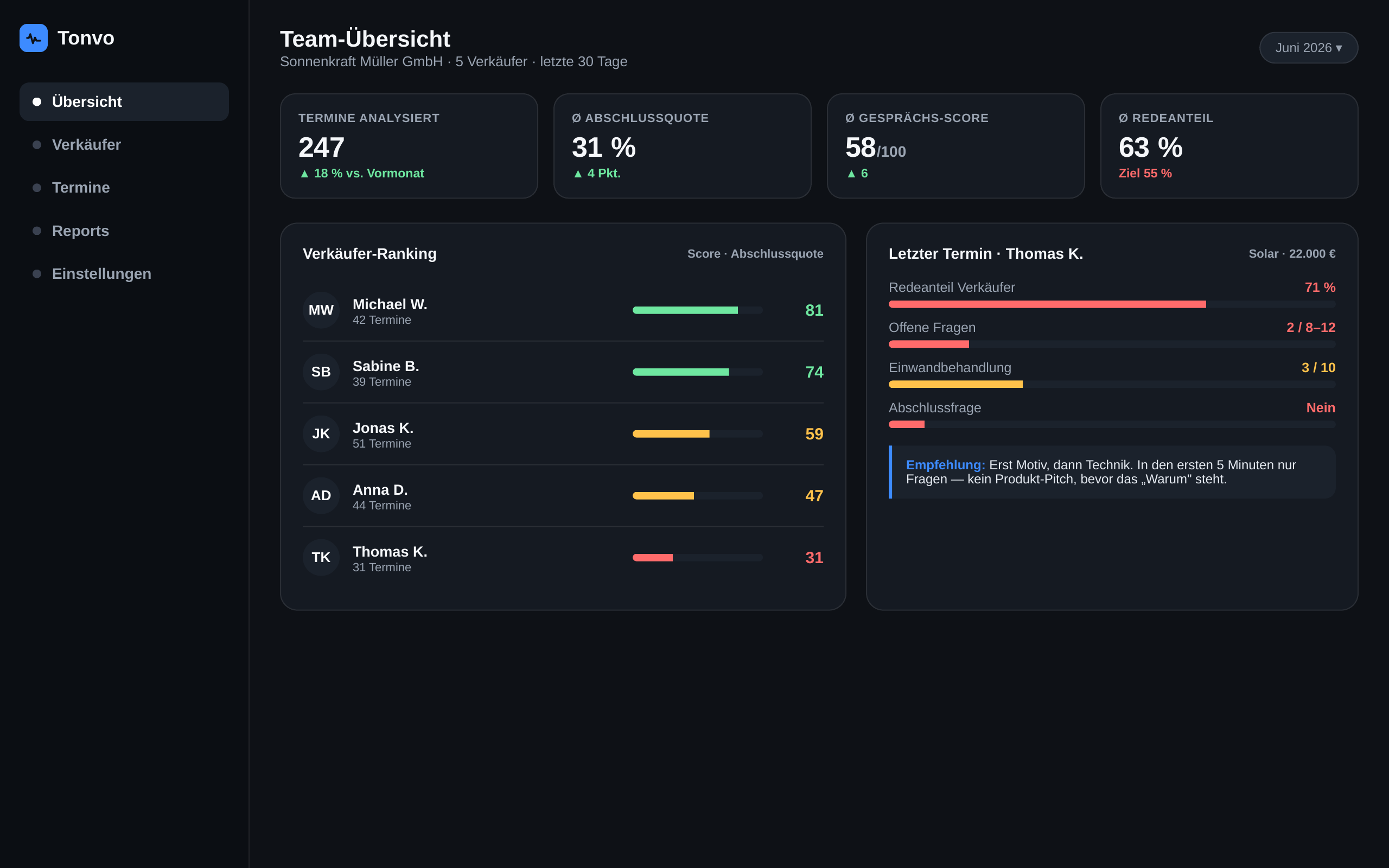The image size is (1389, 868).
Task: Click the Offene Fragen progress bar
Action: coord(1112,344)
